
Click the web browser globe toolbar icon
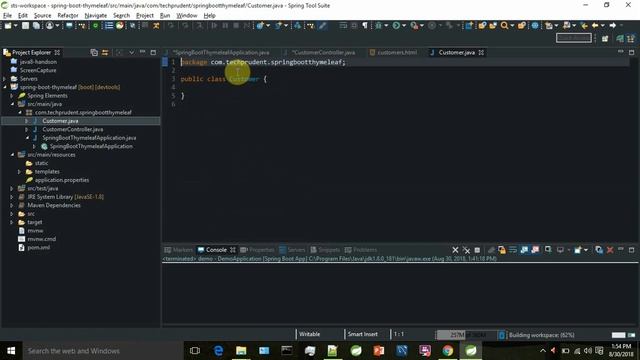point(535,26)
